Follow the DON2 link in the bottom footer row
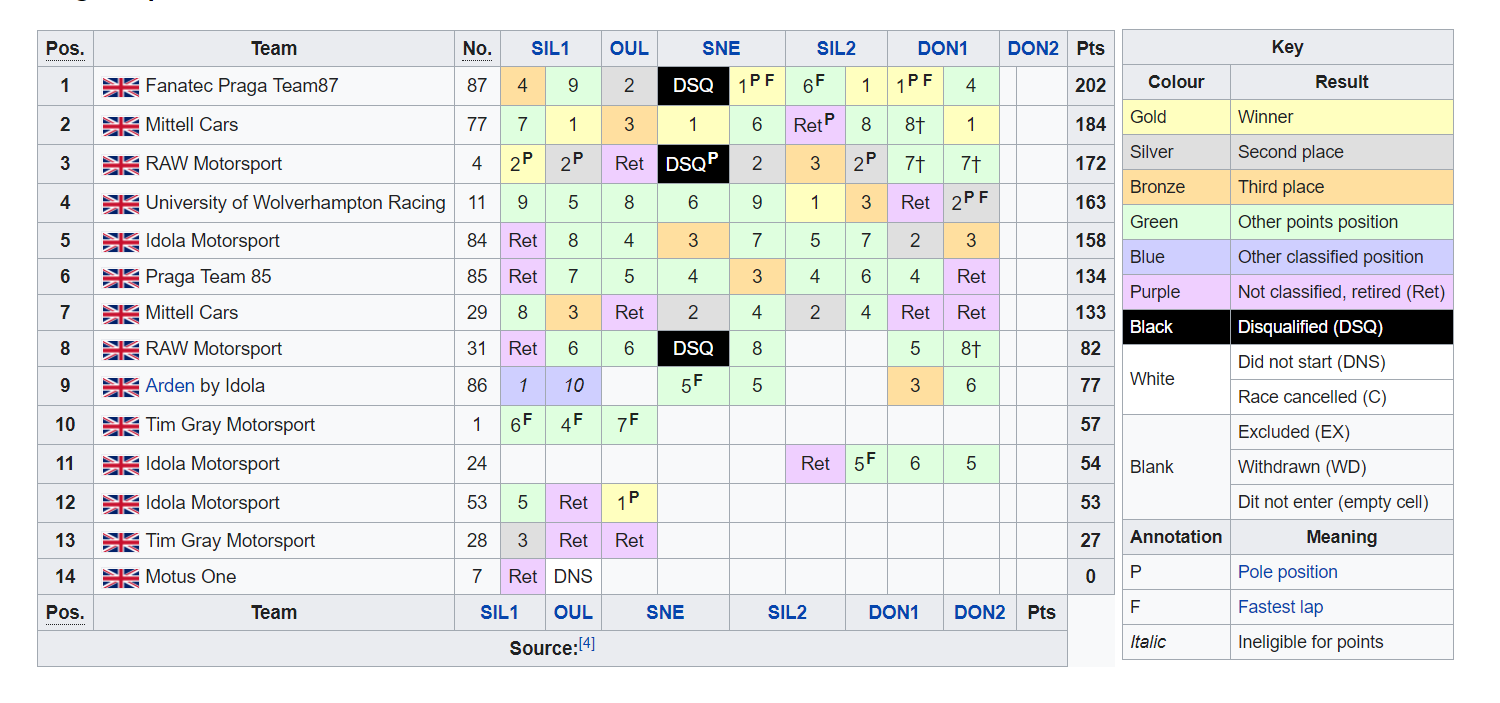The width and height of the screenshot is (1500, 703). pos(979,613)
